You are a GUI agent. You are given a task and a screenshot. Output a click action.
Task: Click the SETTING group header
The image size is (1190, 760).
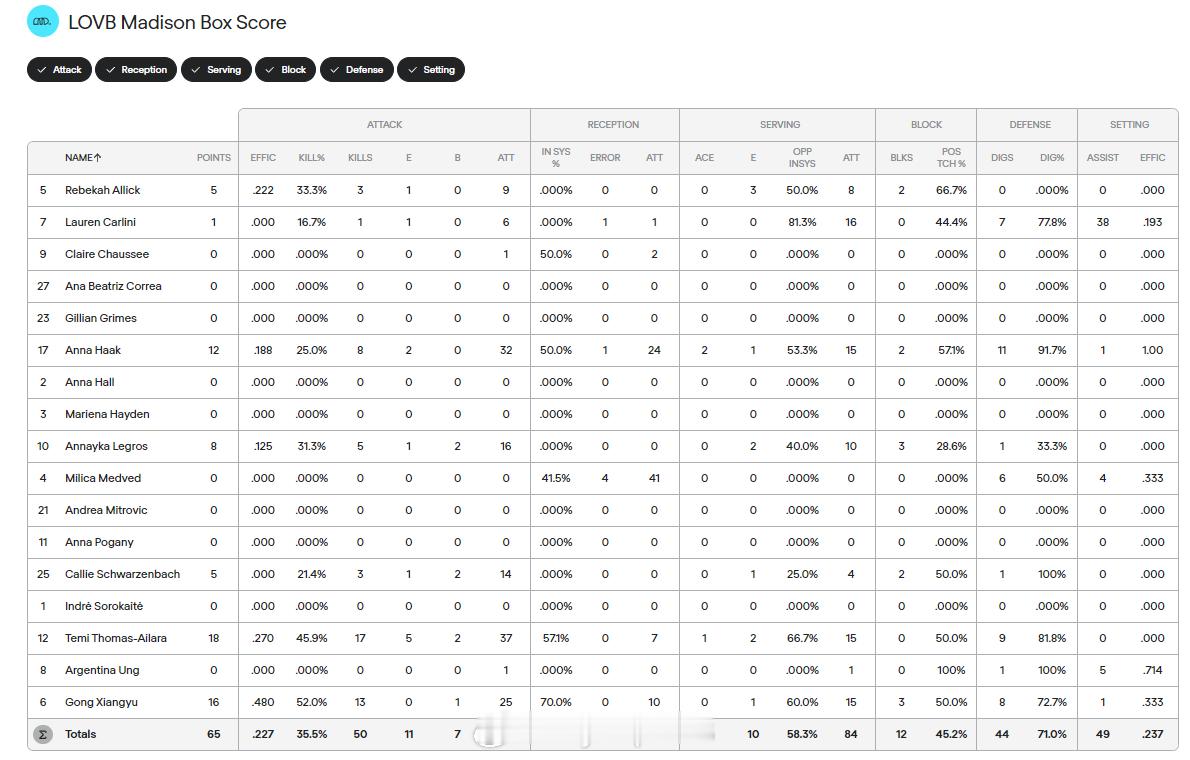[x=1129, y=125]
